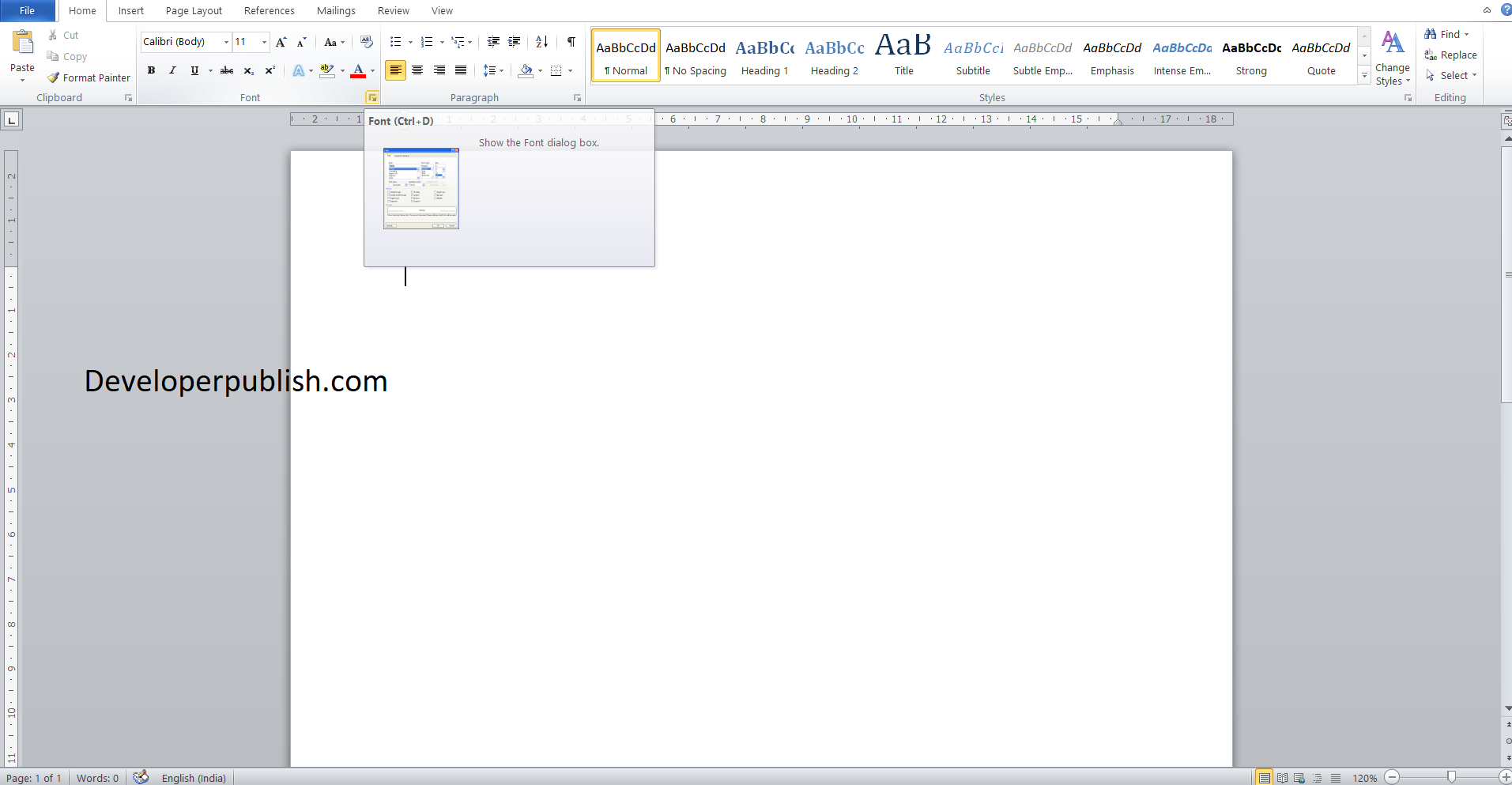
Task: Open the References ribbon tab
Action: 269,11
